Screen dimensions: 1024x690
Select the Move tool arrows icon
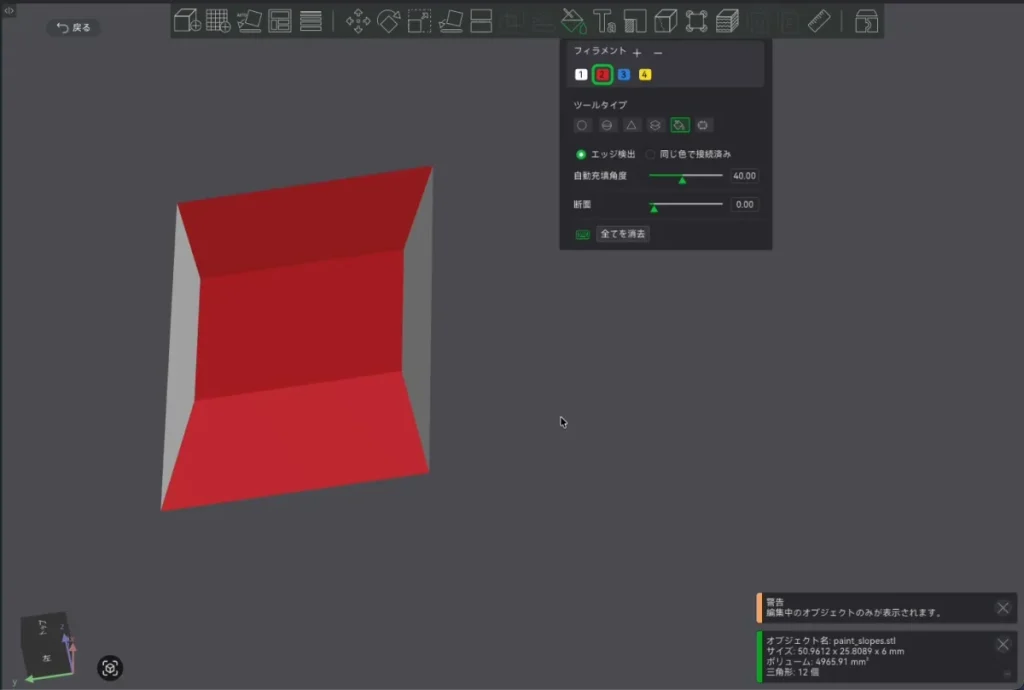click(x=358, y=21)
